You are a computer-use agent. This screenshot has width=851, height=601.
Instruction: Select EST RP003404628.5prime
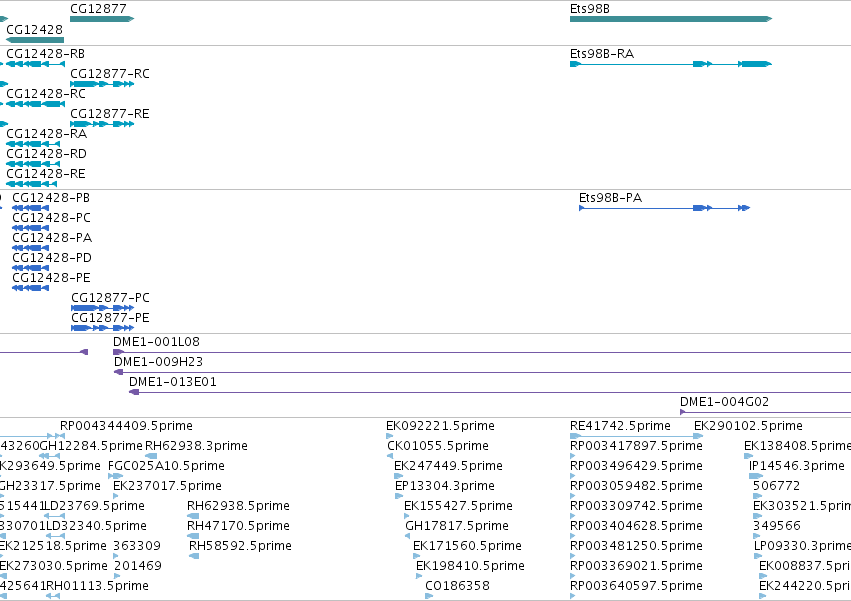(636, 526)
